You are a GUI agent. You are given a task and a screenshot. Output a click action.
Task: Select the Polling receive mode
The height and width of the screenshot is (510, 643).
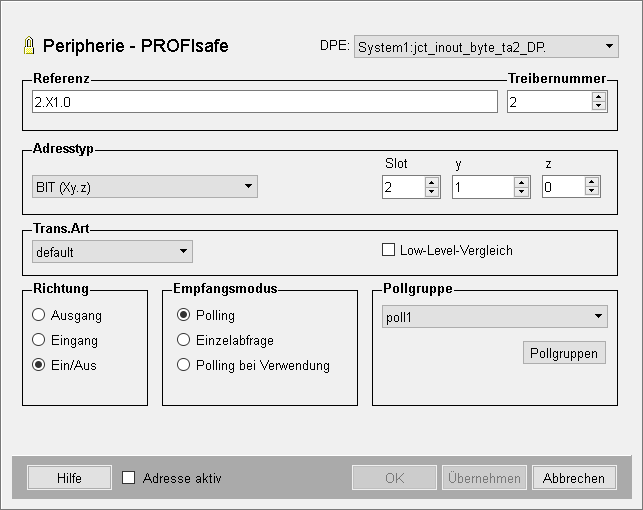183,315
